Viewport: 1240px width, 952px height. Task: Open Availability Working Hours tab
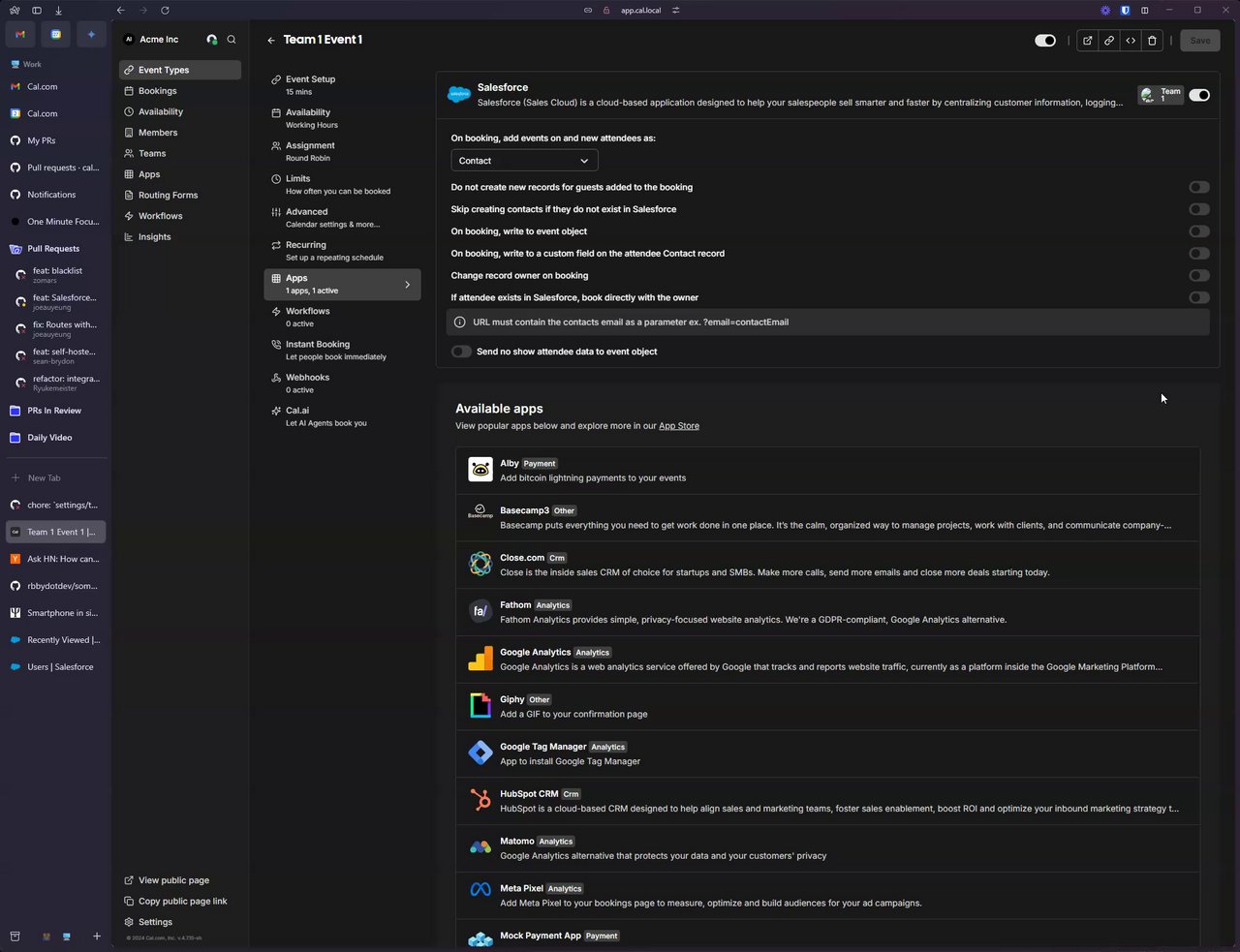342,118
